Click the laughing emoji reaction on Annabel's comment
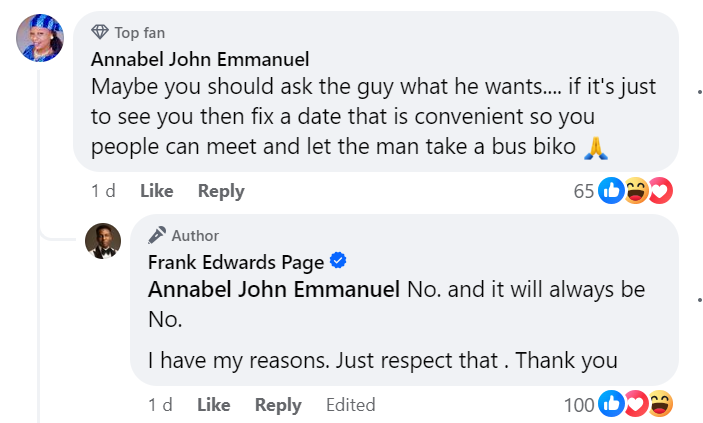Image resolution: width=703 pixels, height=423 pixels. tap(636, 190)
